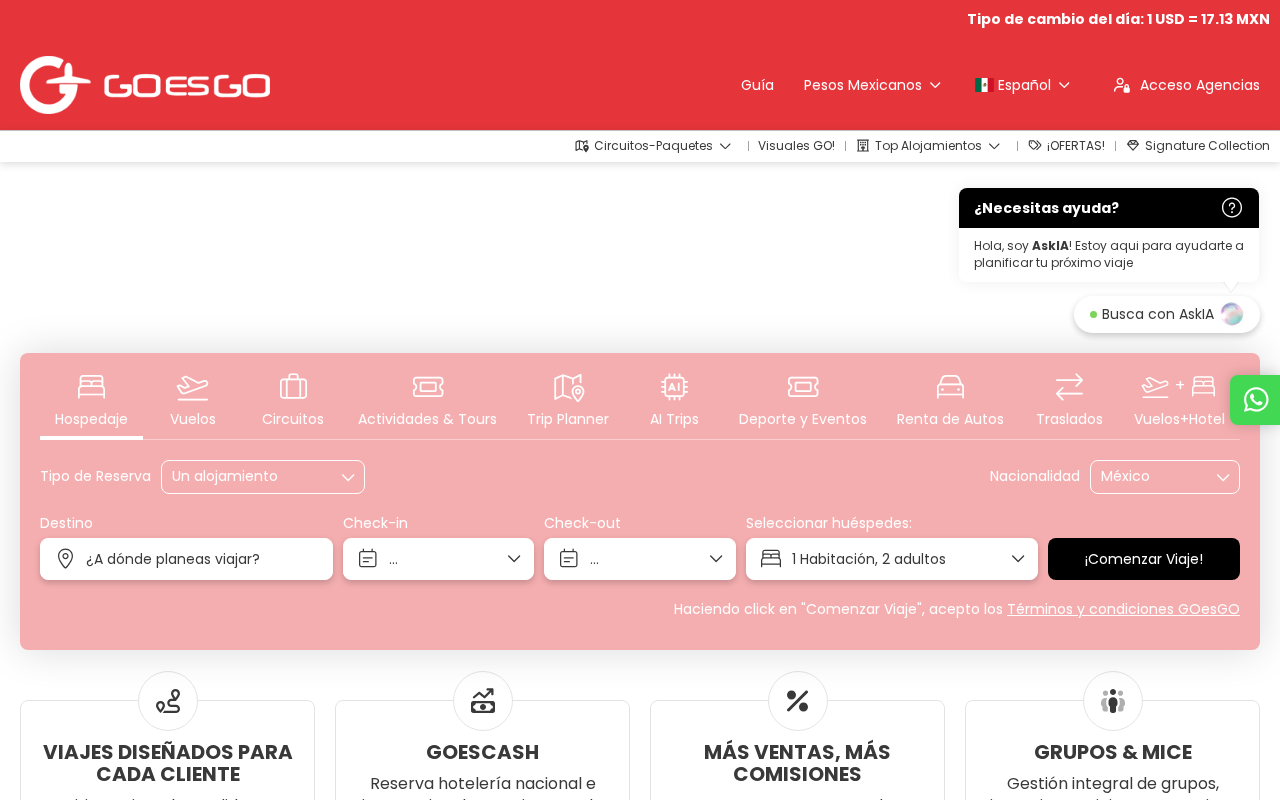This screenshot has width=1280, height=800.
Task: Open the Nacionalidad México dropdown
Action: [1165, 477]
